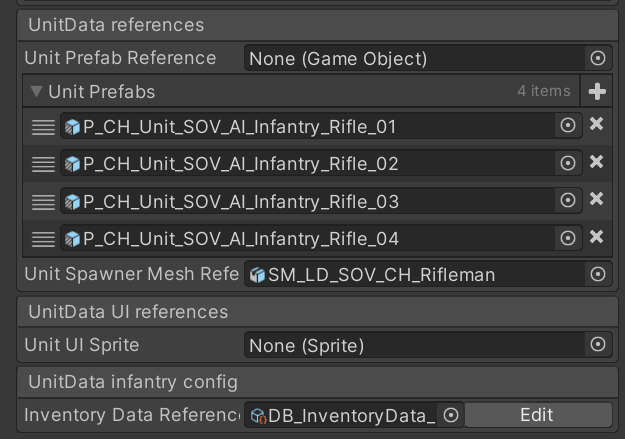
Task: Open object picker for Infantry_Rifle_03 prefab
Action: point(568,201)
